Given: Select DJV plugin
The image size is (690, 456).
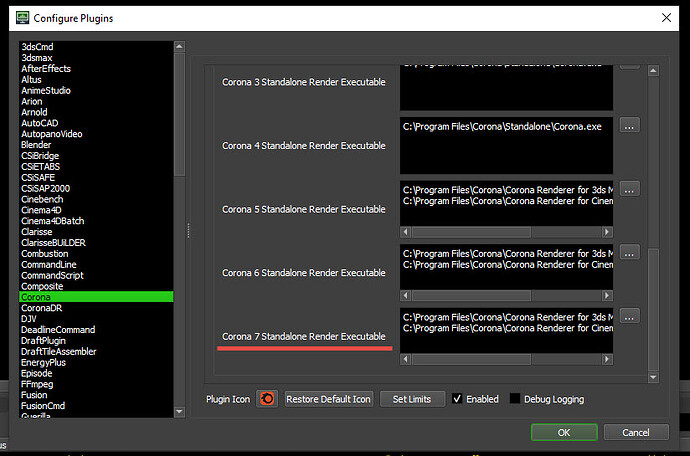Looking at the screenshot, I should coord(96,319).
